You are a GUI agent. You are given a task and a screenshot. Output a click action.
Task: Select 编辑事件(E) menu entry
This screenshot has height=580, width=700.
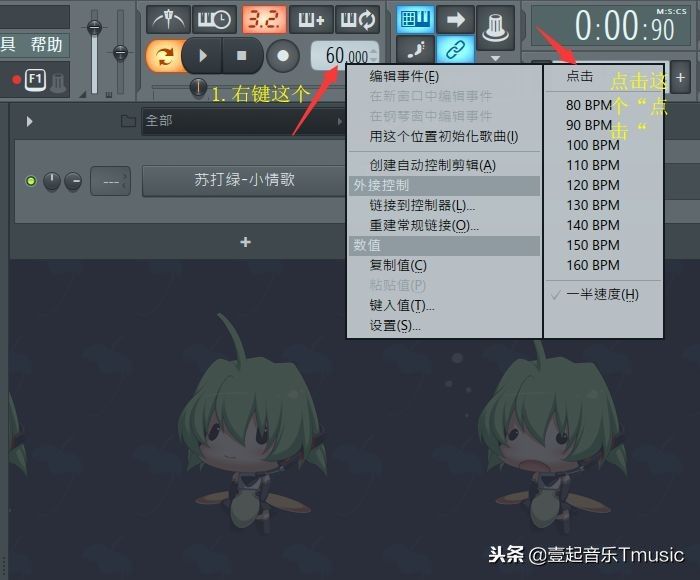click(x=444, y=76)
